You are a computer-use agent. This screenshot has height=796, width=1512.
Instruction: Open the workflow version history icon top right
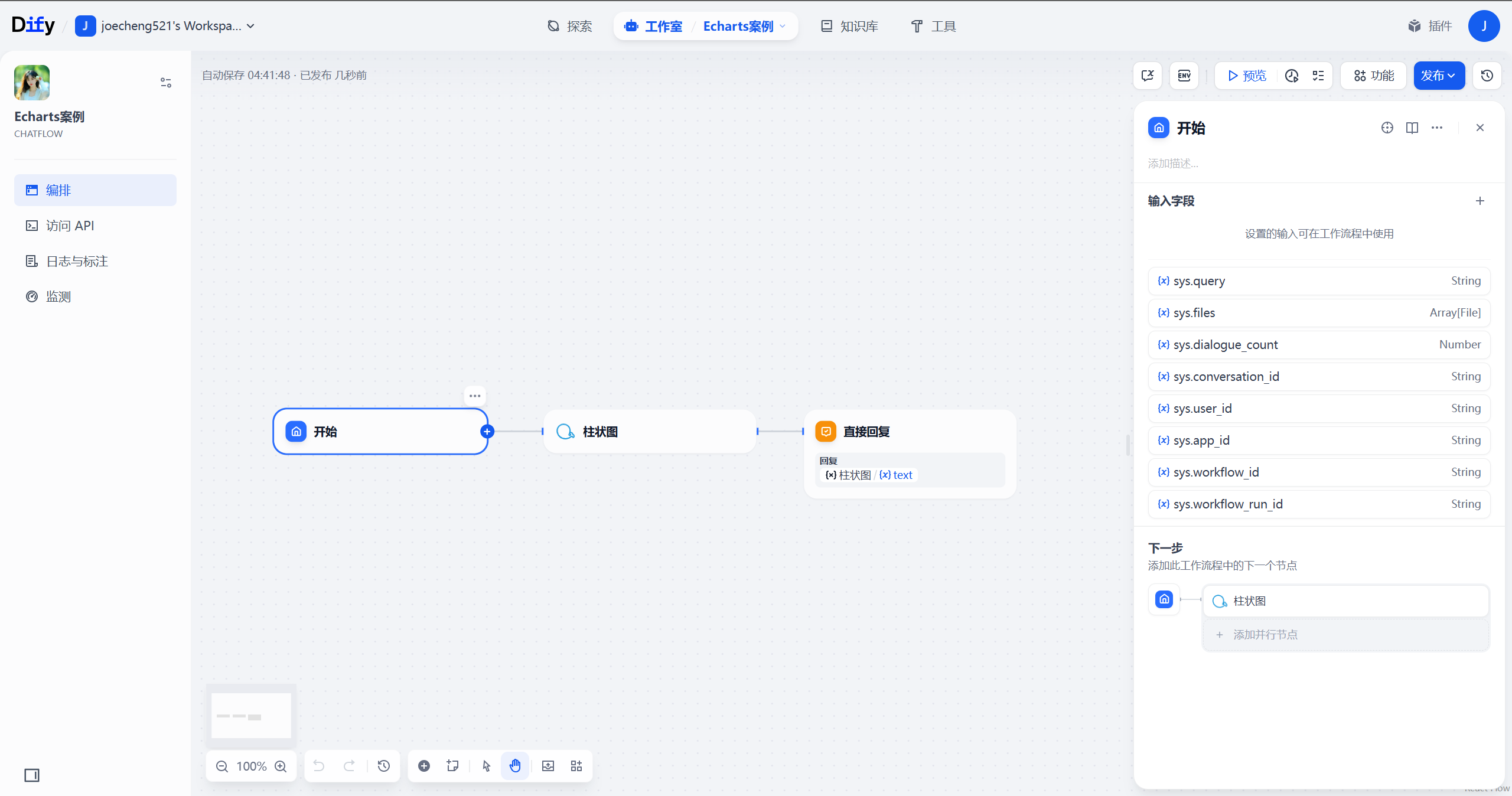click(x=1487, y=76)
